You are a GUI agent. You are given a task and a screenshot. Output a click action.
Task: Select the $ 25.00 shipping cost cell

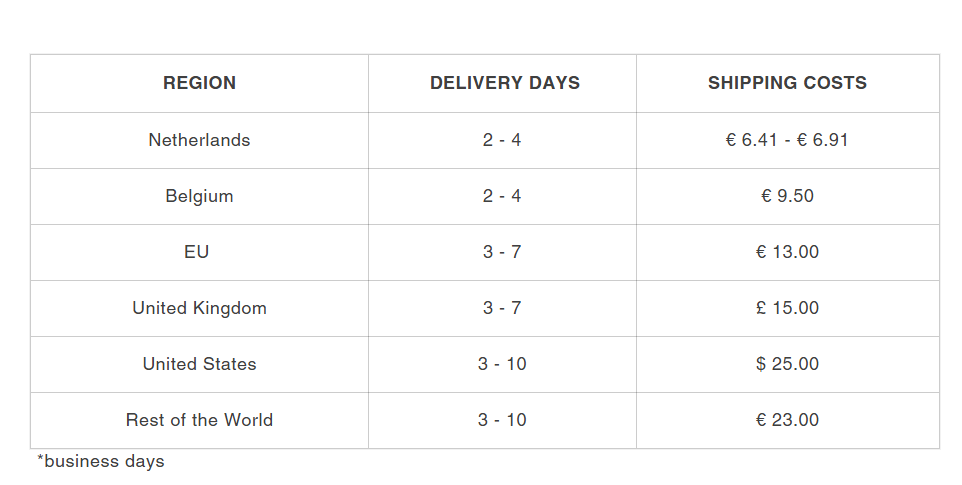(x=787, y=364)
